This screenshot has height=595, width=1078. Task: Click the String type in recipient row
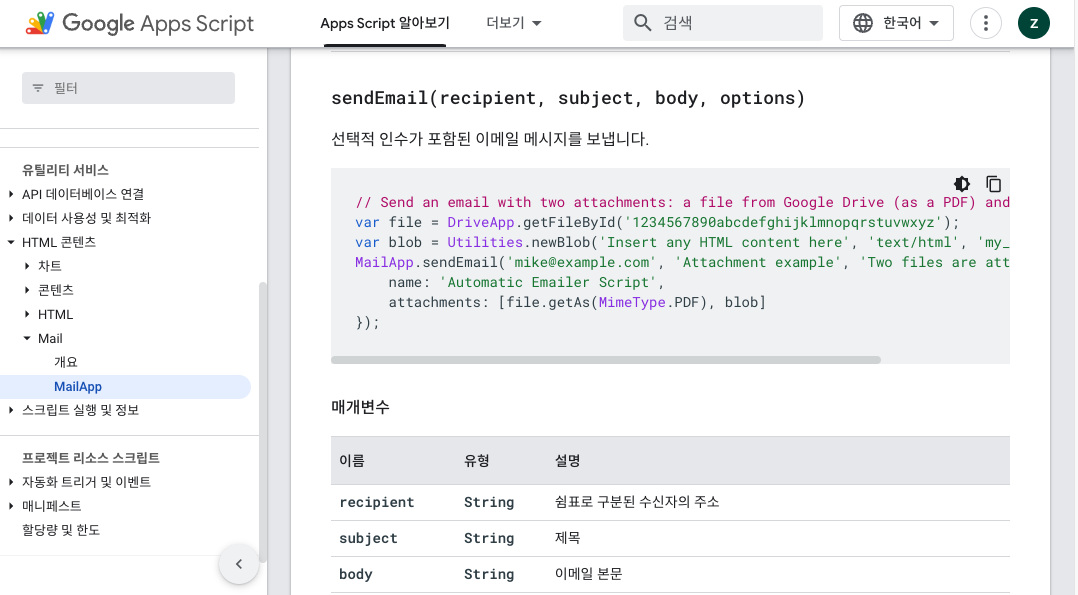coord(489,502)
